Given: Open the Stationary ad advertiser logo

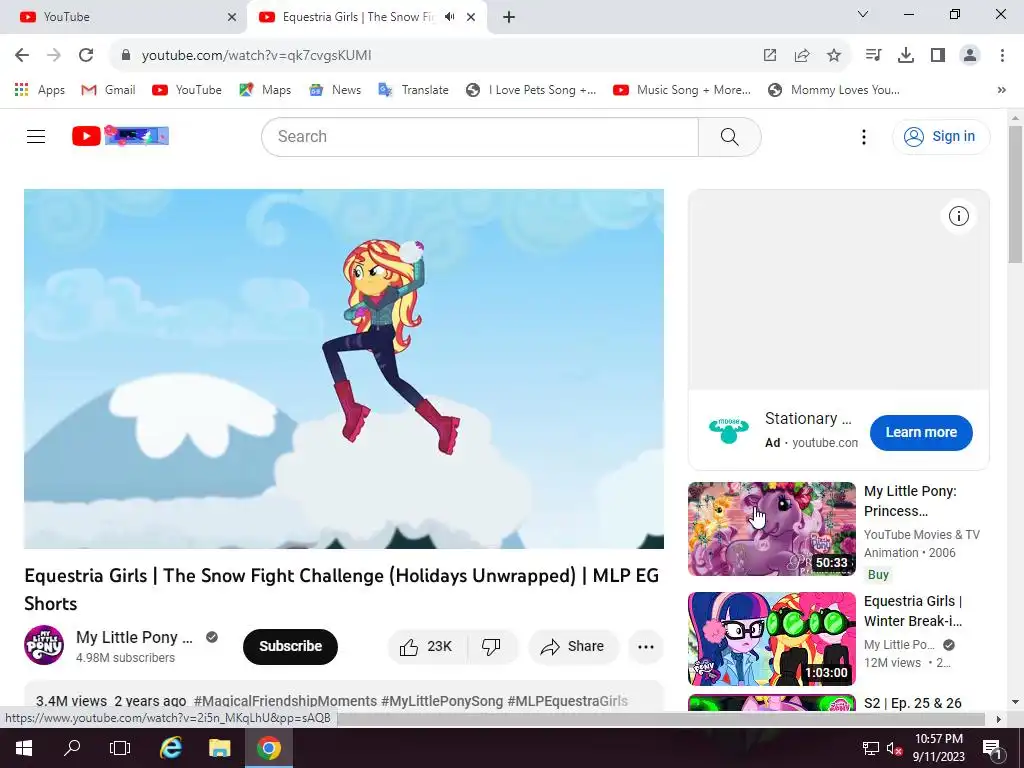Looking at the screenshot, I should (x=729, y=430).
